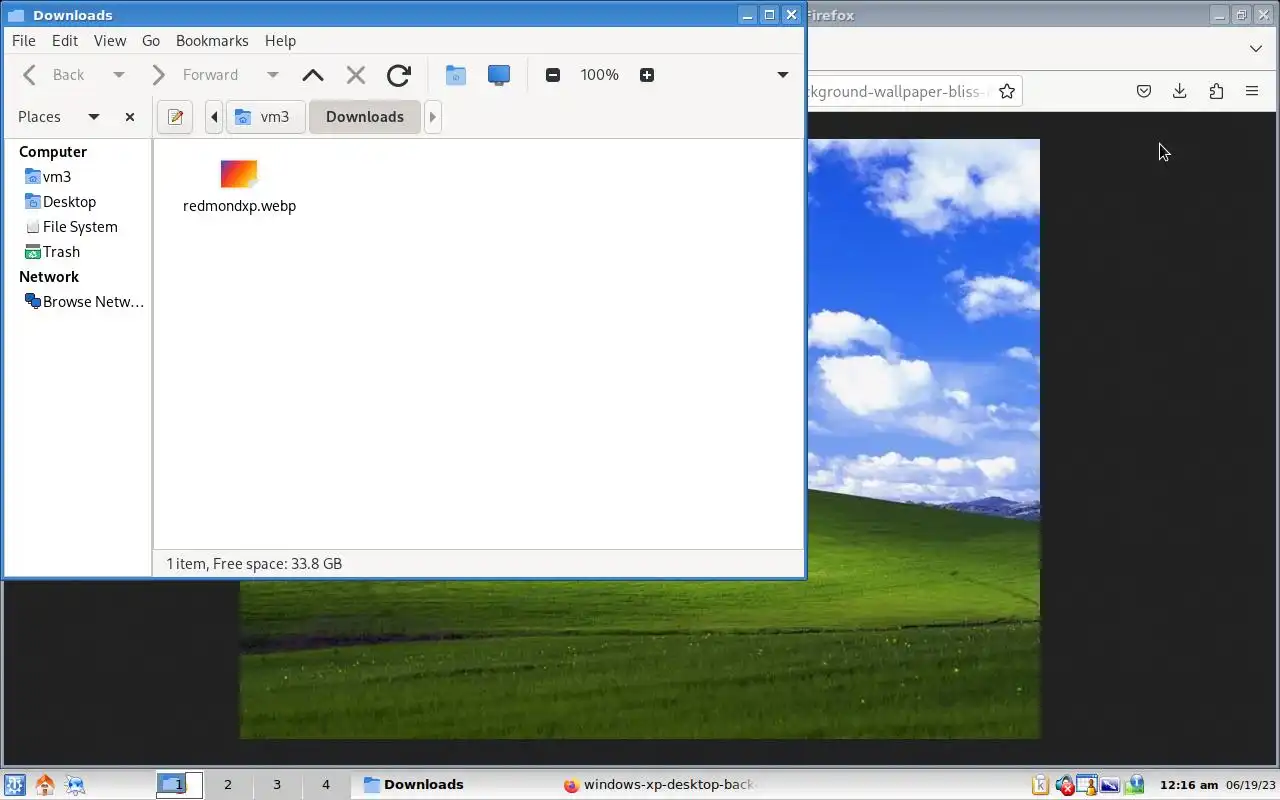1280x800 pixels.
Task: Click the redmondxp.webp file name
Action: click(x=239, y=206)
